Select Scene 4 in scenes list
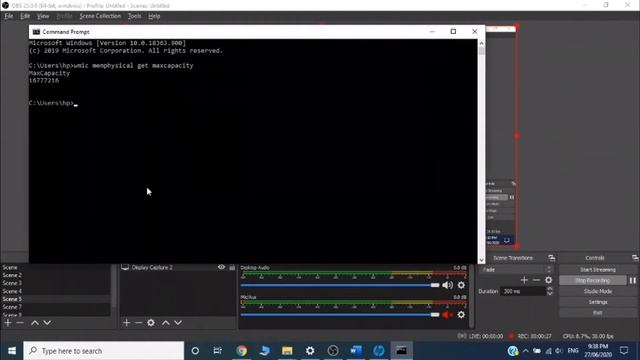 click(55, 291)
